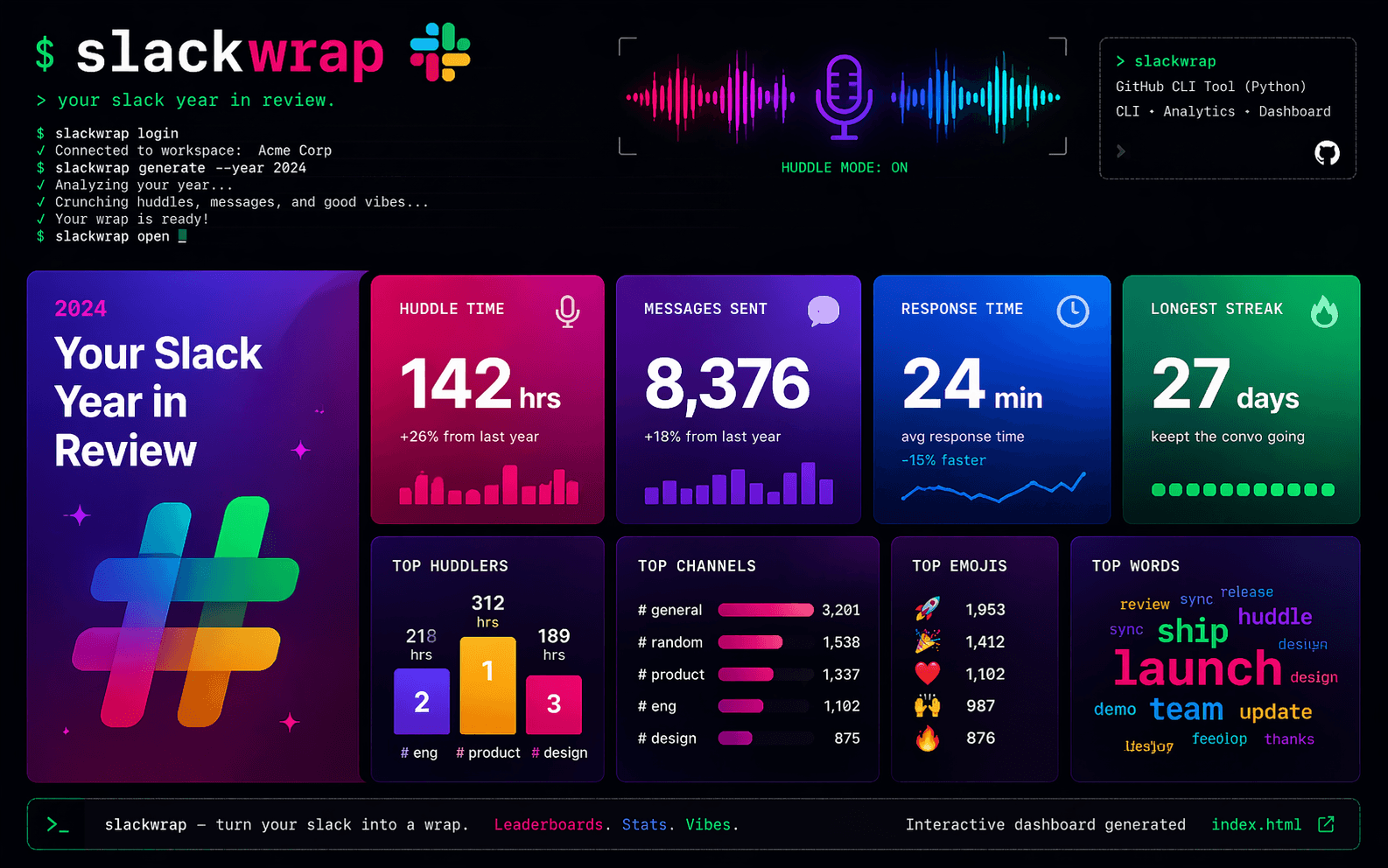The height and width of the screenshot is (868, 1388).
Task: Click the Slack logo beside the slackwrap title
Action: [x=440, y=52]
